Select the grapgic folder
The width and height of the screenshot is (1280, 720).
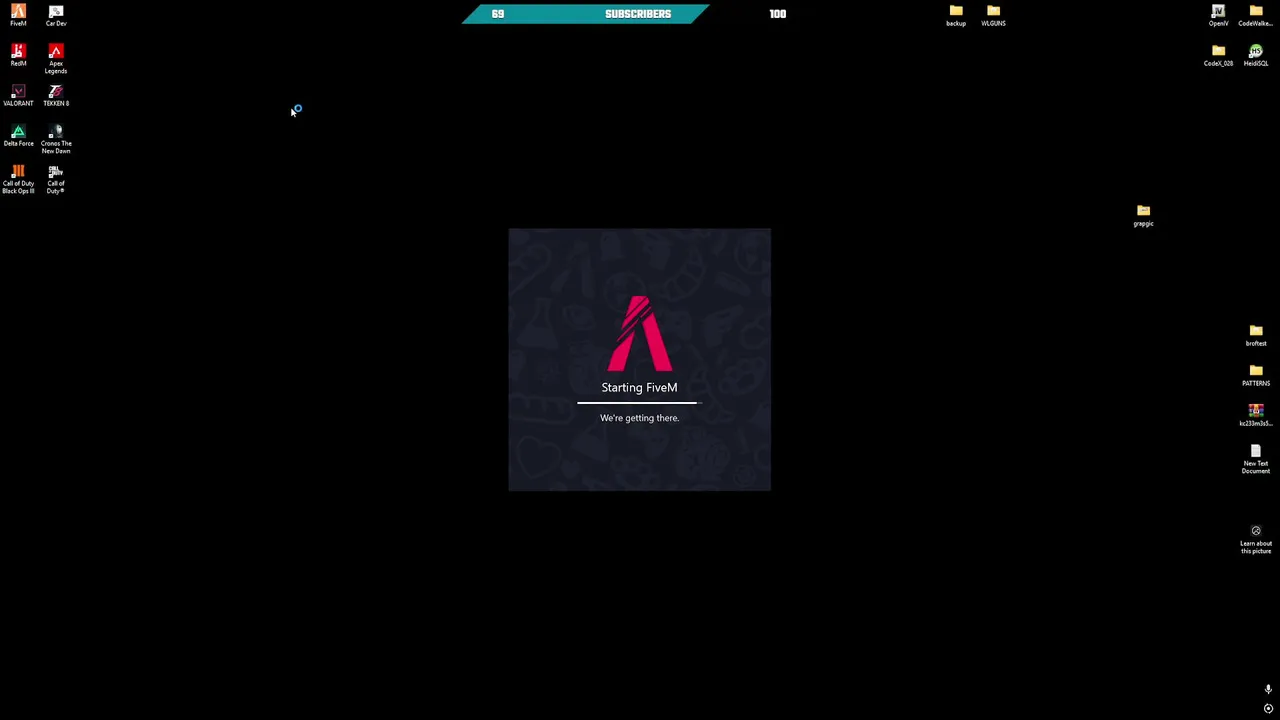tap(1143, 215)
